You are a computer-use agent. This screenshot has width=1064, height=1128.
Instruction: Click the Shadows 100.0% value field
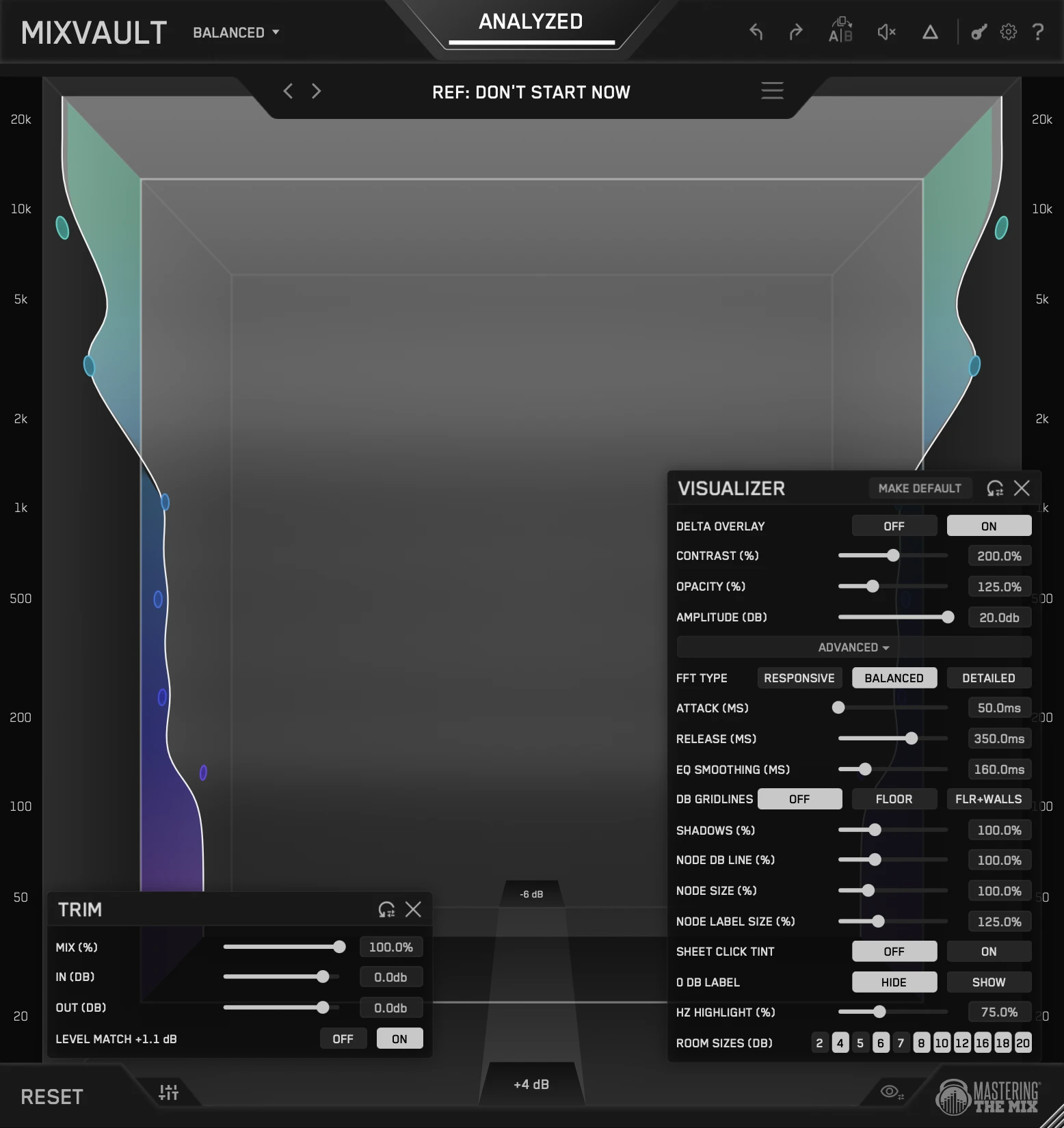point(999,830)
